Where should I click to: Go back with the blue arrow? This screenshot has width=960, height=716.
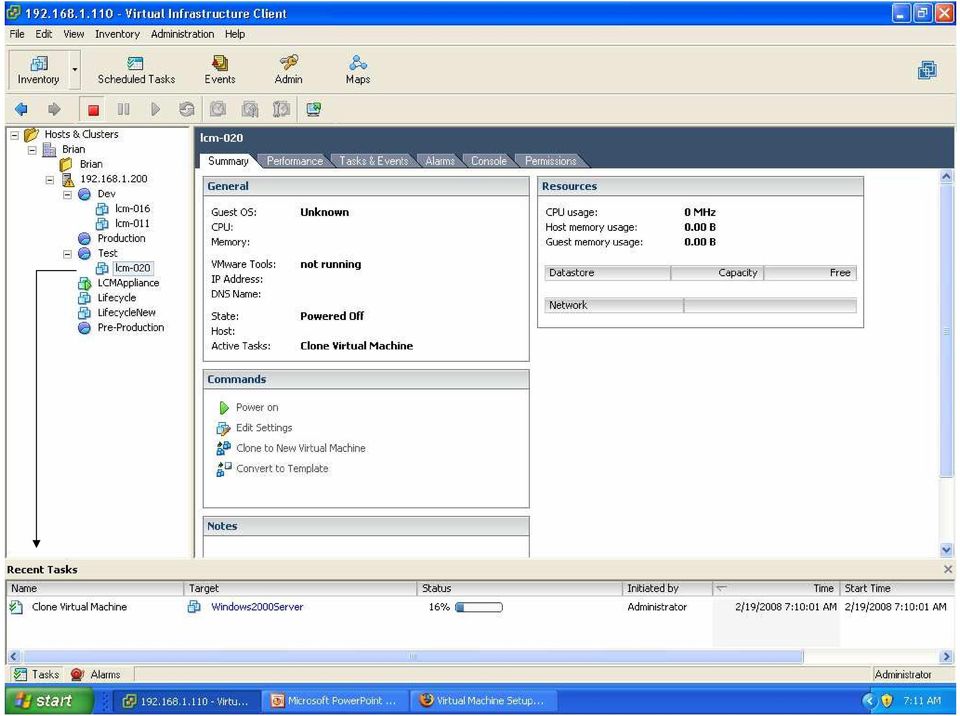pyautogui.click(x=21, y=110)
